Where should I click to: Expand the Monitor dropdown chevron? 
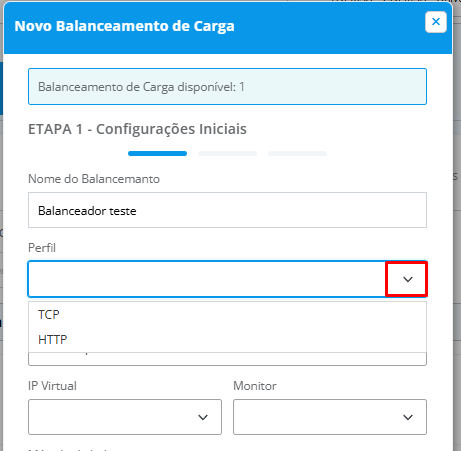[408, 417]
